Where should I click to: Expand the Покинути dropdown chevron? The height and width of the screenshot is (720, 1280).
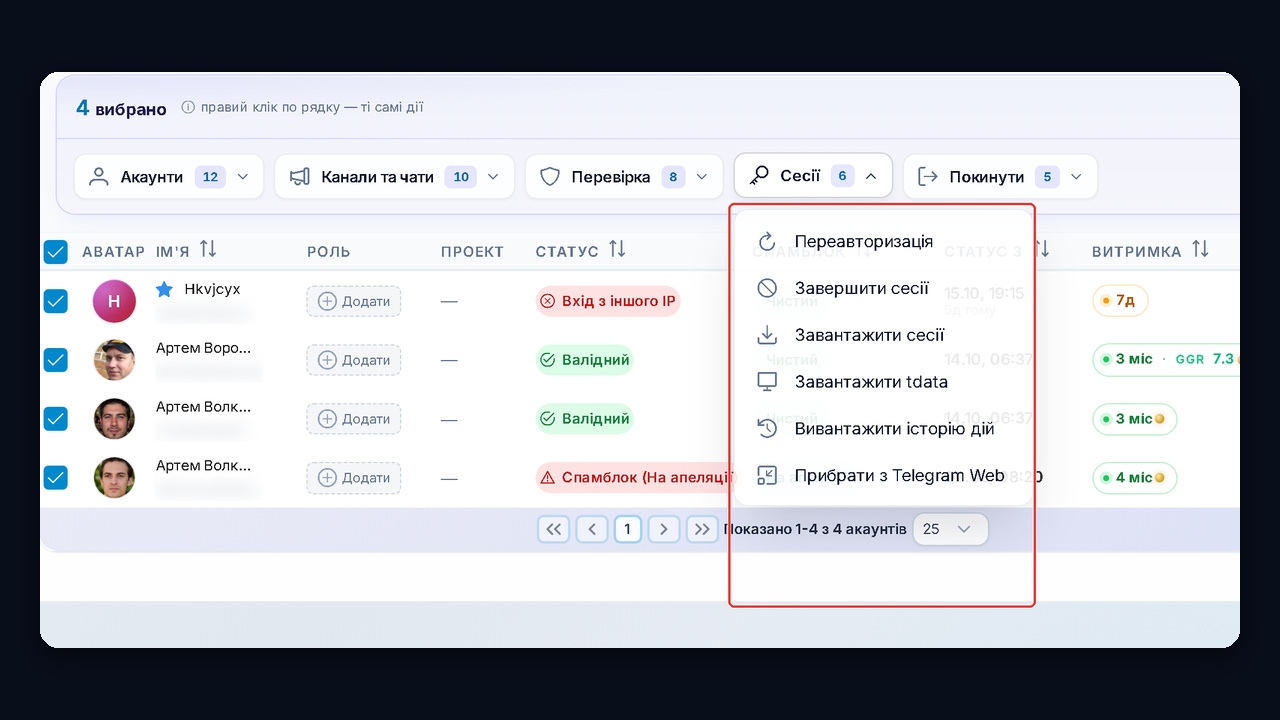coord(1076,177)
